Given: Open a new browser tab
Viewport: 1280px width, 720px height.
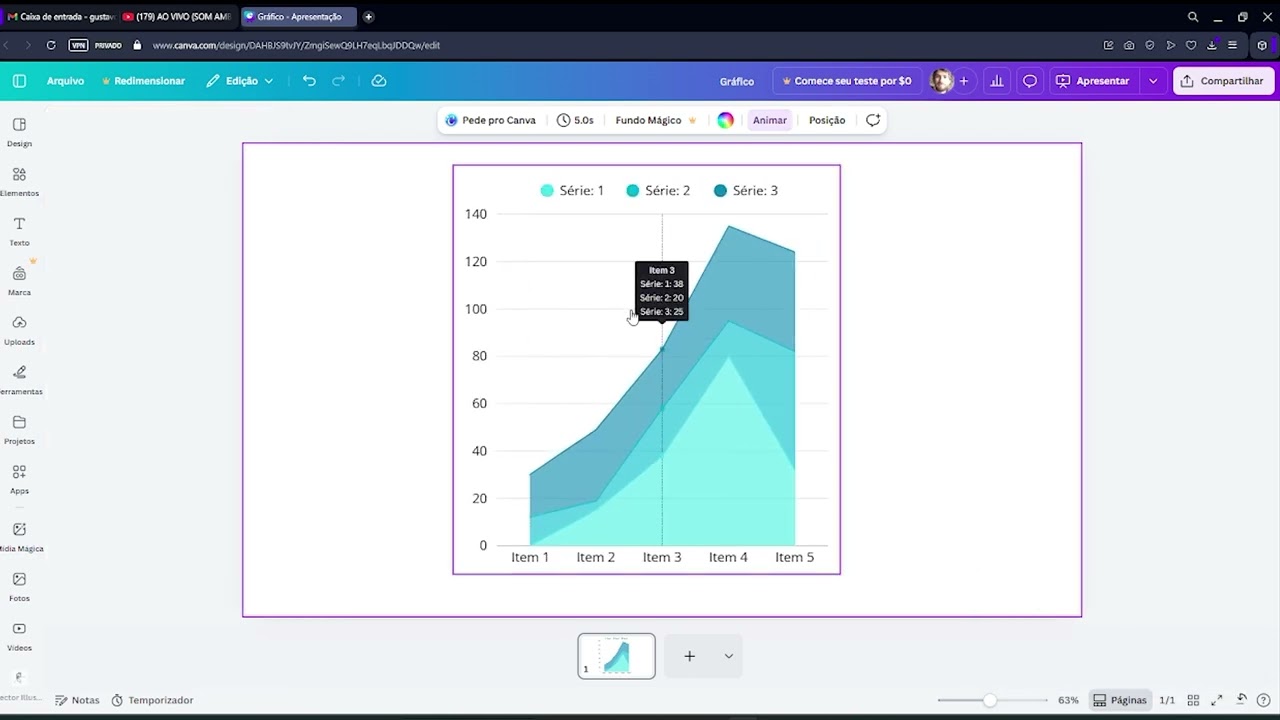Looking at the screenshot, I should click(368, 17).
